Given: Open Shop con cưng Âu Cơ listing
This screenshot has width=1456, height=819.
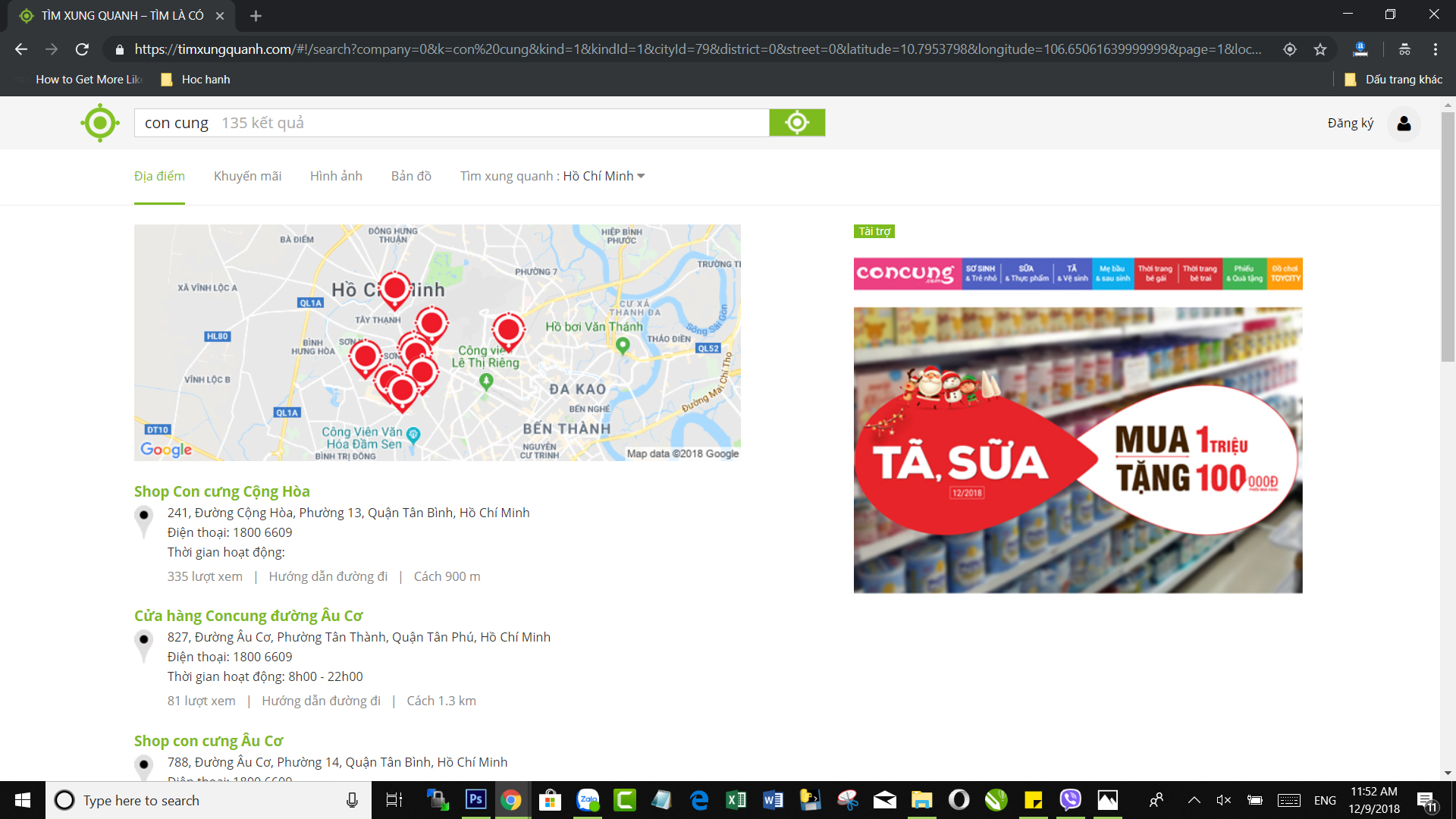Looking at the screenshot, I should 209,741.
